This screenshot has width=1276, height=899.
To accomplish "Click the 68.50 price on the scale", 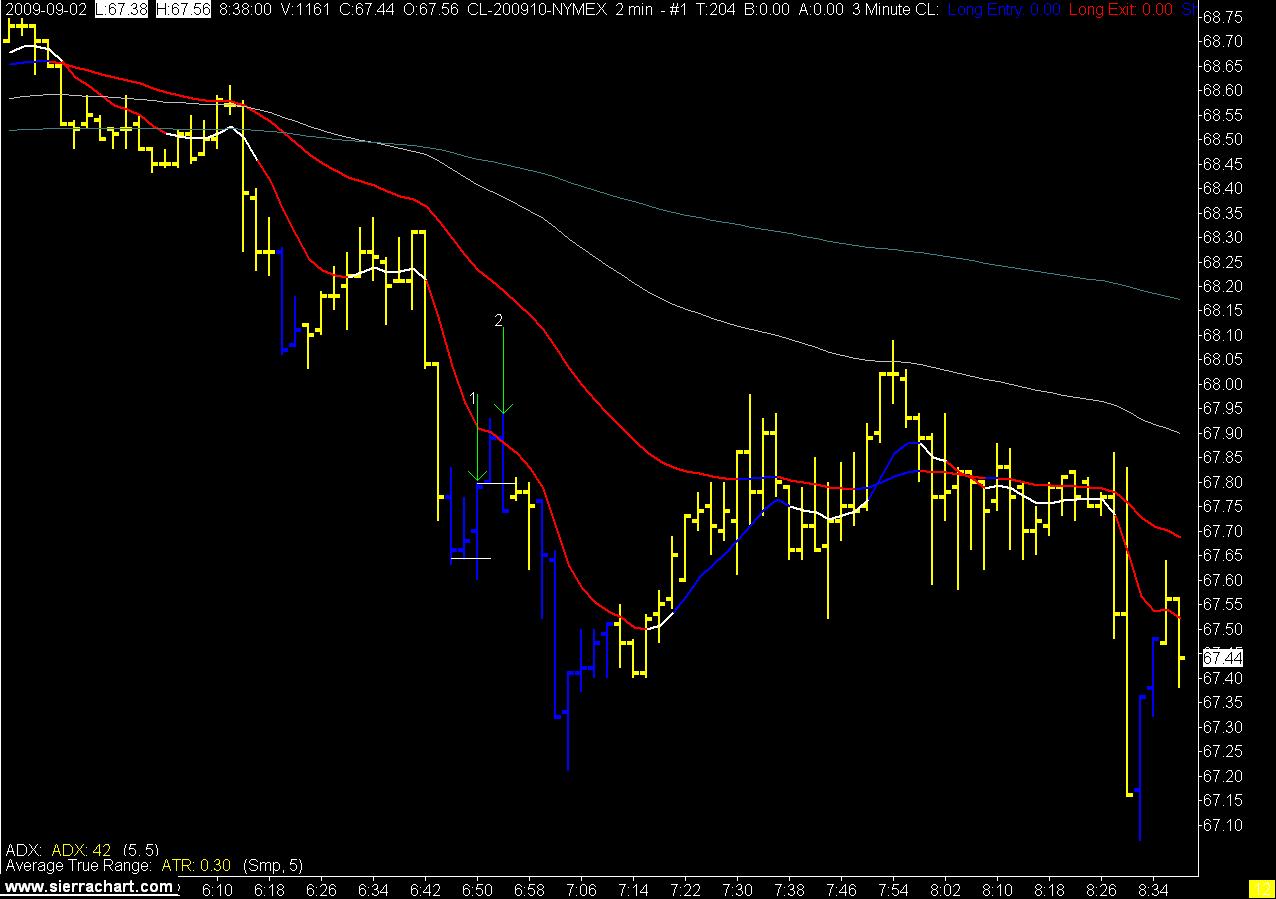I will point(1223,139).
